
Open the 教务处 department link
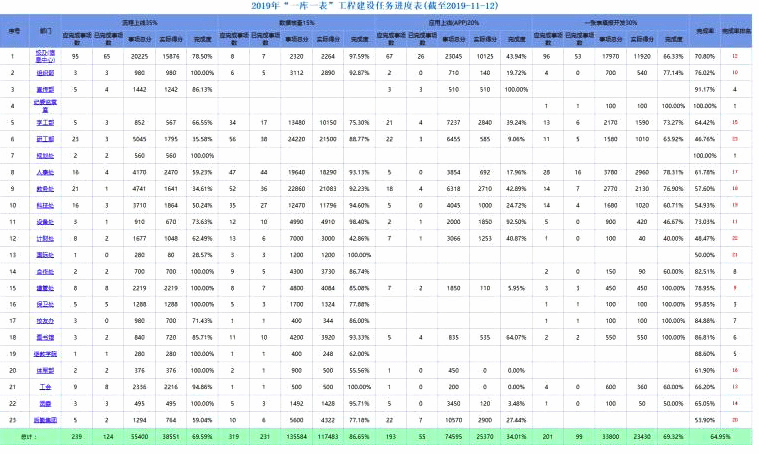tap(47, 187)
